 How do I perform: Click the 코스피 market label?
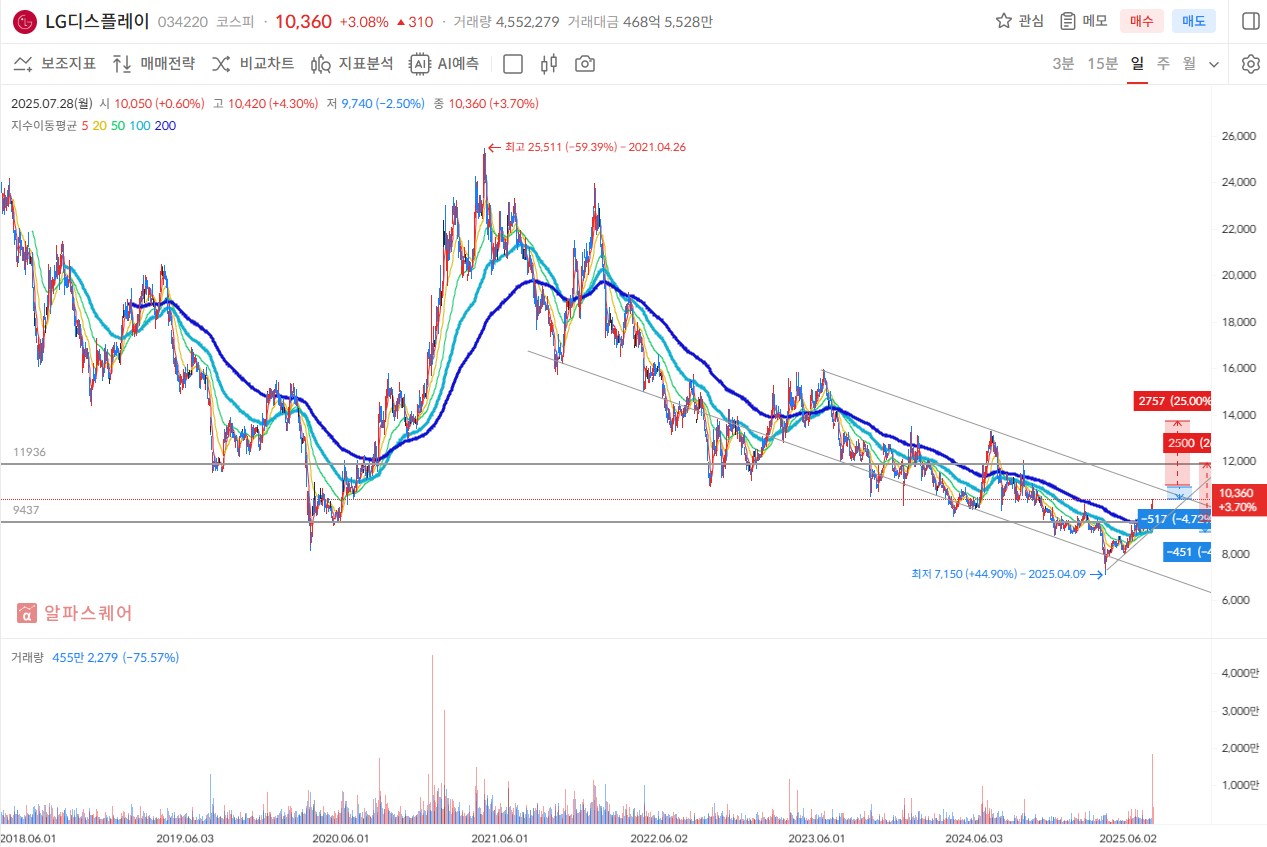point(235,21)
